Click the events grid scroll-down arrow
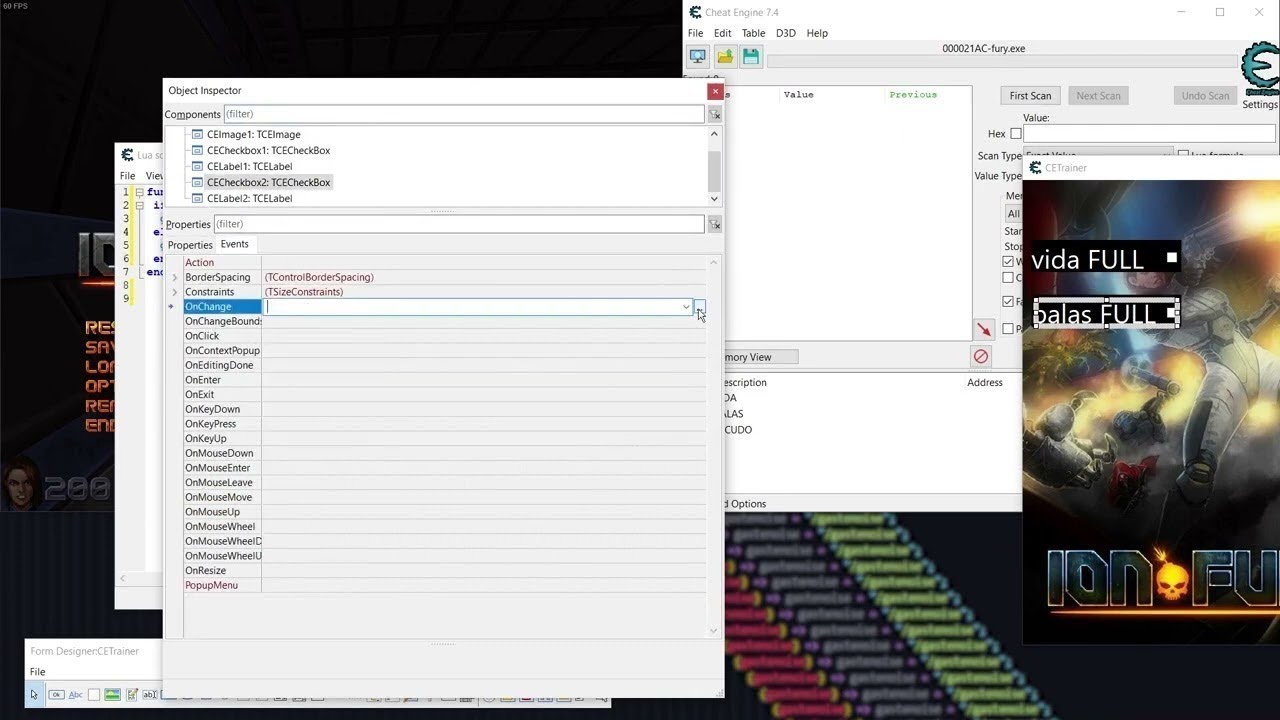Screen dimensions: 1280x720 point(714,630)
